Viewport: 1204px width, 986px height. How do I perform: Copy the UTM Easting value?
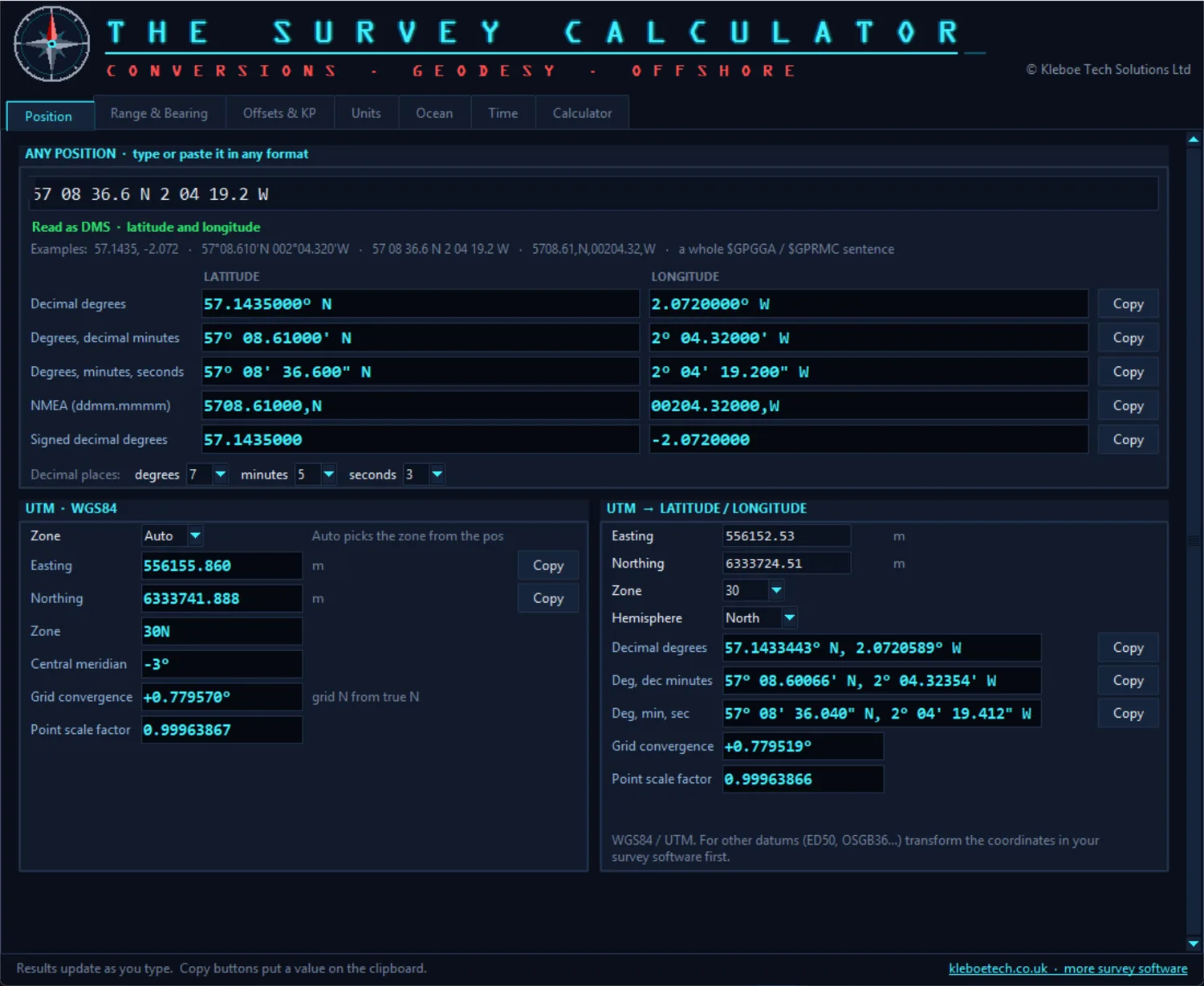coord(548,565)
